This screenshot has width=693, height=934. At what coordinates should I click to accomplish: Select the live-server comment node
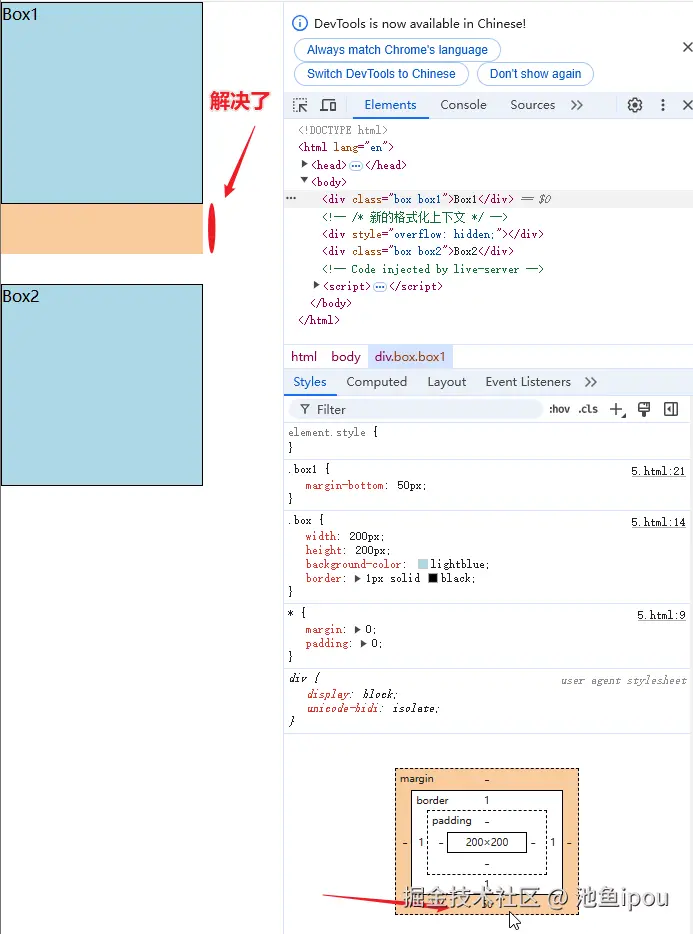[x=433, y=269]
